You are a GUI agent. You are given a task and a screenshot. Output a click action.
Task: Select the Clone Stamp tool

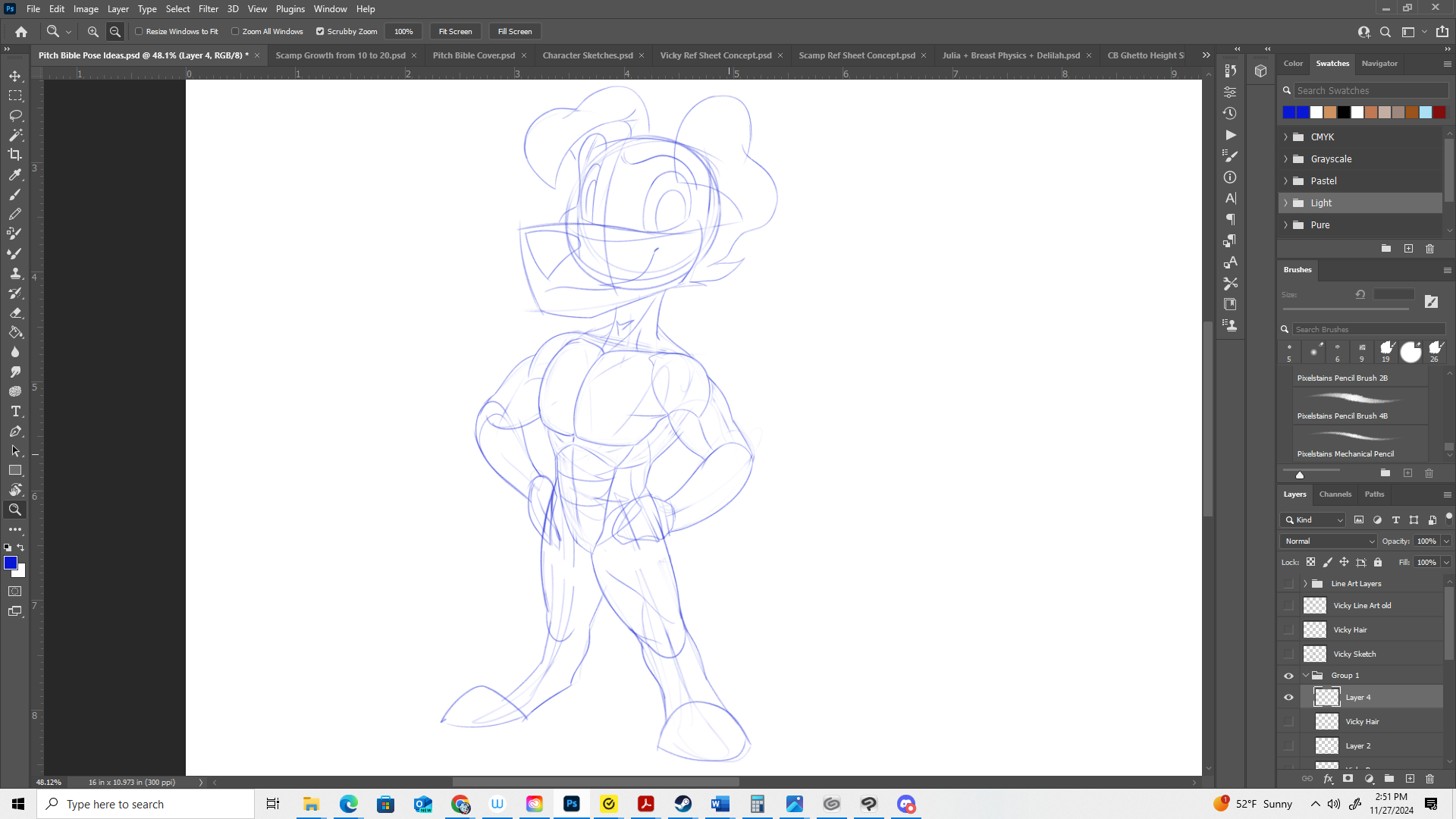pos(15,273)
